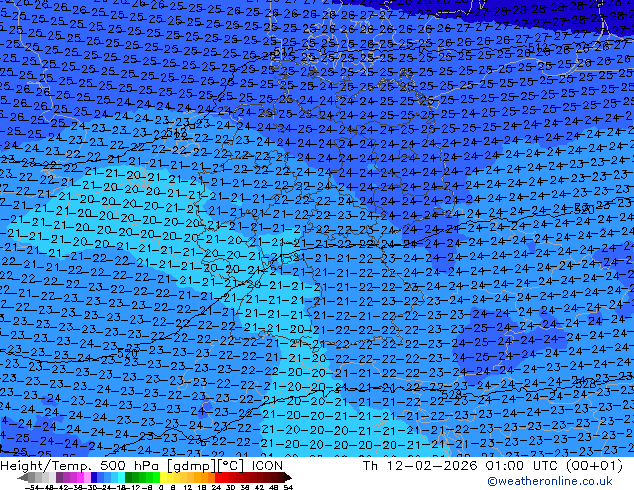Click the '54' value at the legend's end
634x490 pixels.
click(x=288, y=487)
